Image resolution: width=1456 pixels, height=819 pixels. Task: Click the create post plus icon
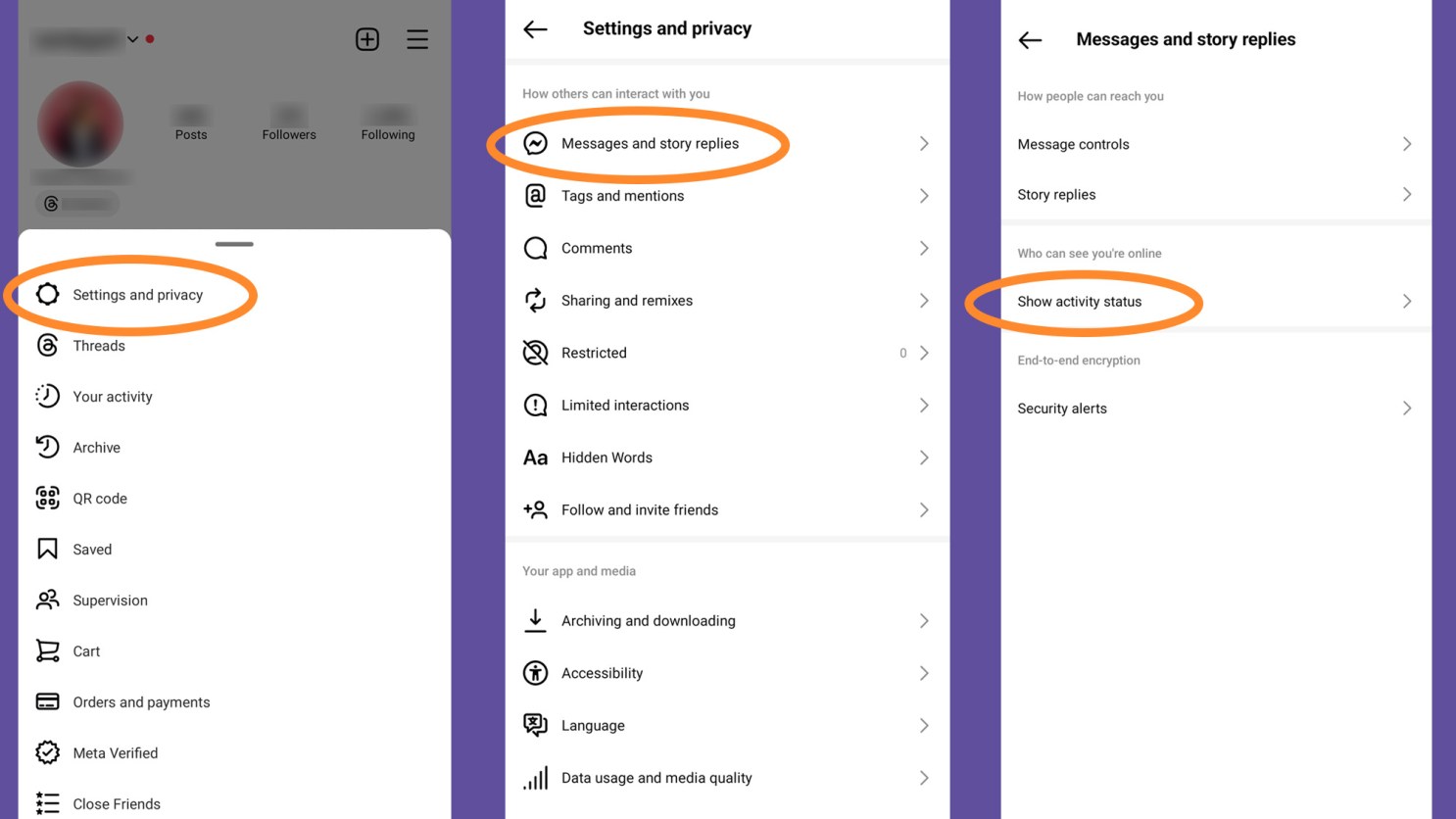click(x=366, y=39)
